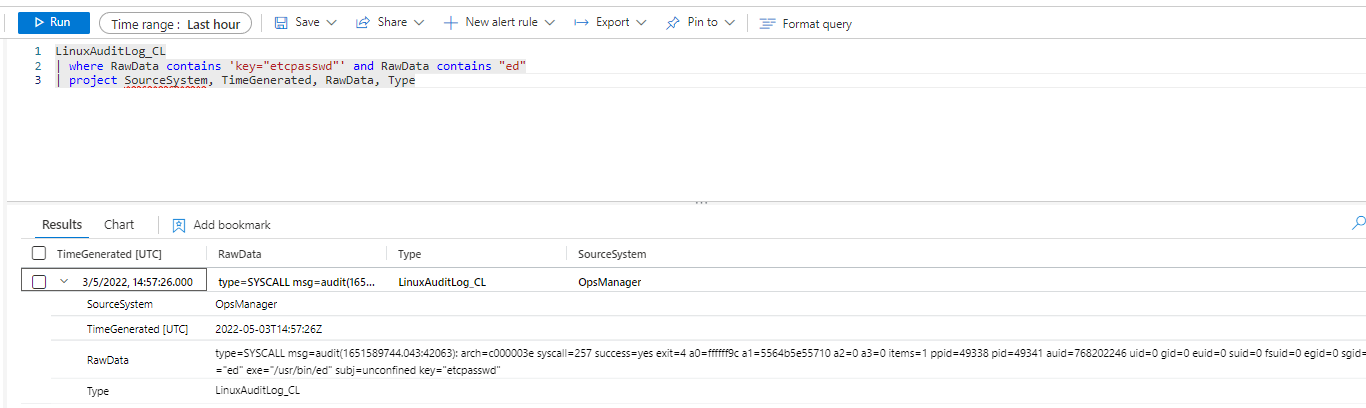The height and width of the screenshot is (408, 1366).
Task: Click the Share icon in toolbar
Action: tap(364, 22)
